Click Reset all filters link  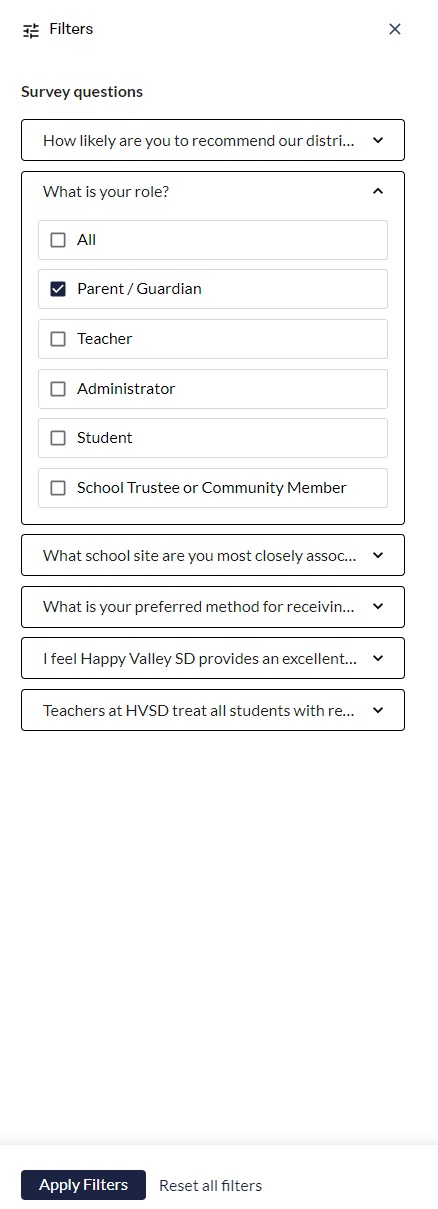coord(210,1186)
